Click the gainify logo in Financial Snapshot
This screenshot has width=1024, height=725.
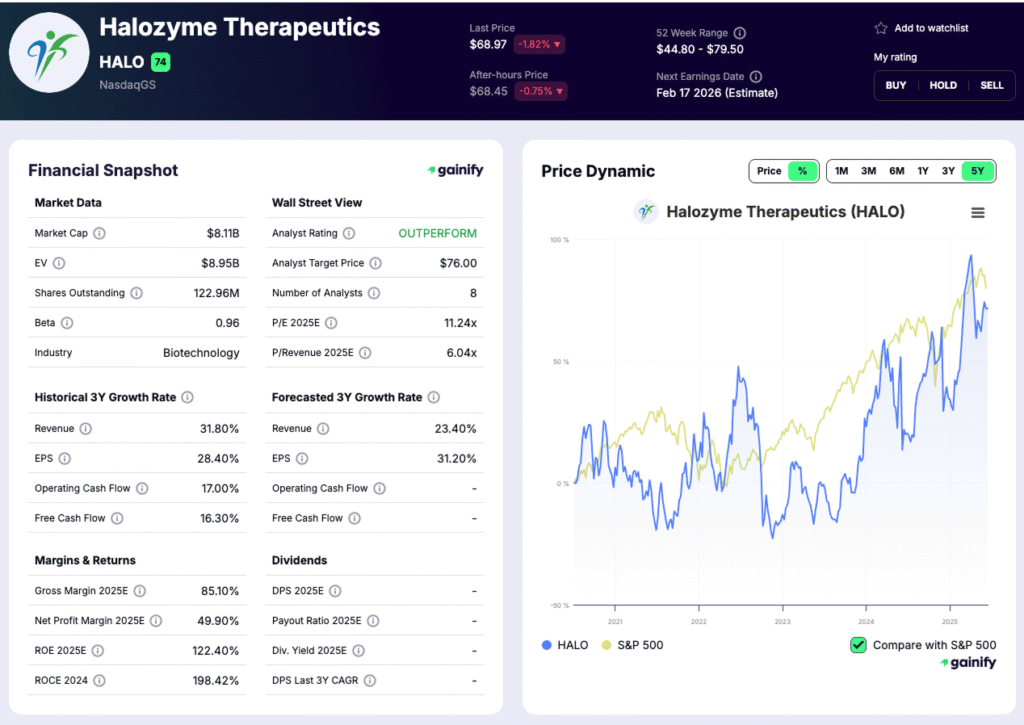(455, 170)
